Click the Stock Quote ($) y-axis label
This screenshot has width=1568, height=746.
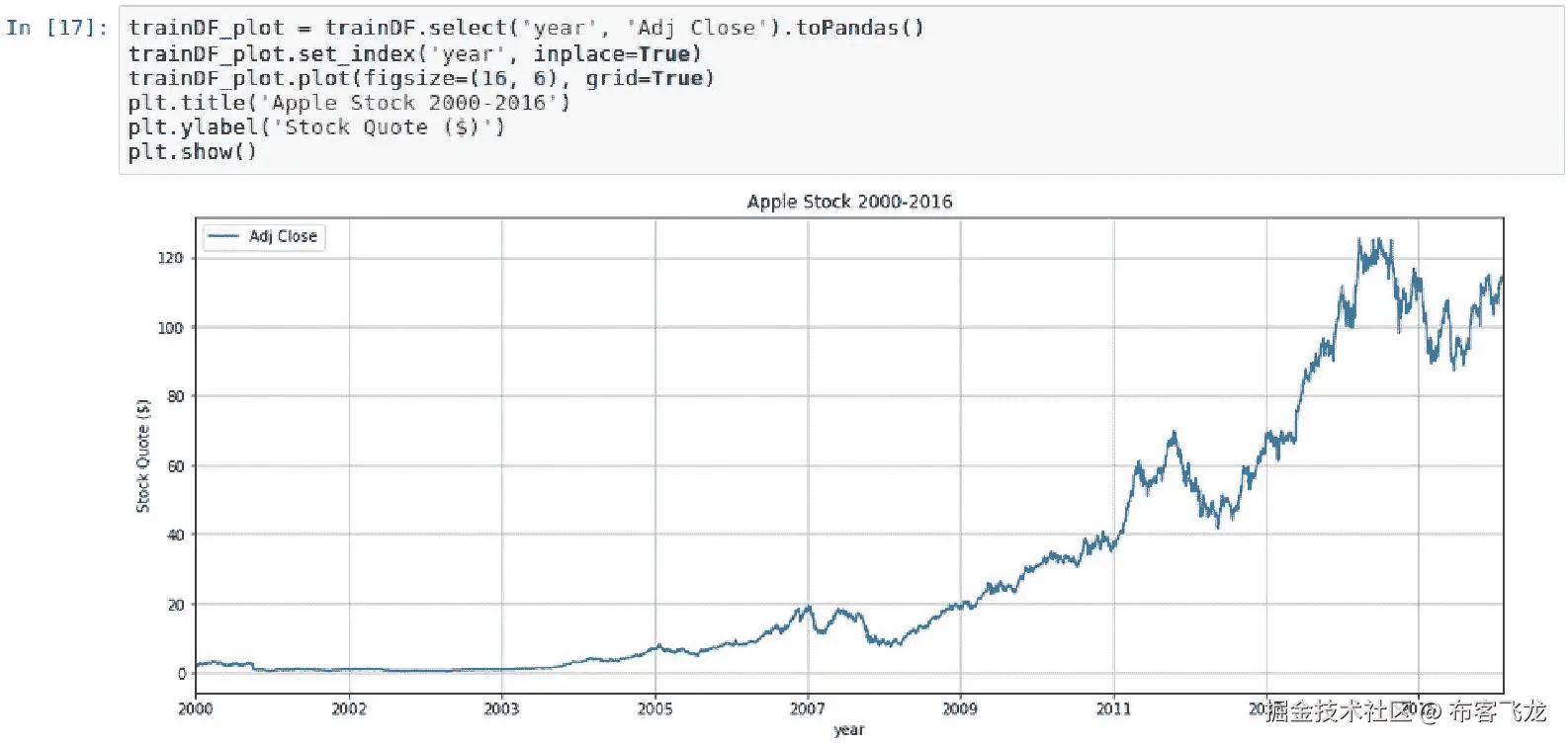pyautogui.click(x=143, y=456)
